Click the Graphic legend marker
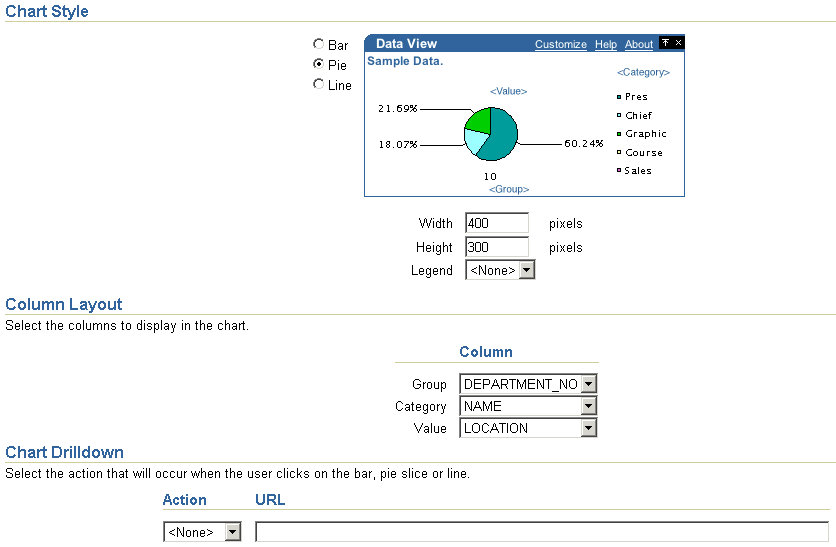836x547 pixels. 619,134
